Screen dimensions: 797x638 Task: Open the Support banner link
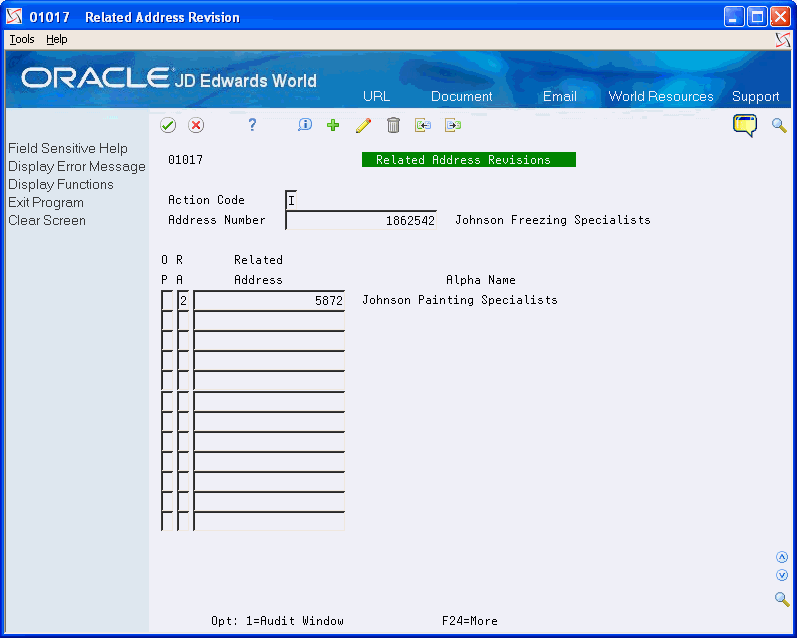pos(755,97)
